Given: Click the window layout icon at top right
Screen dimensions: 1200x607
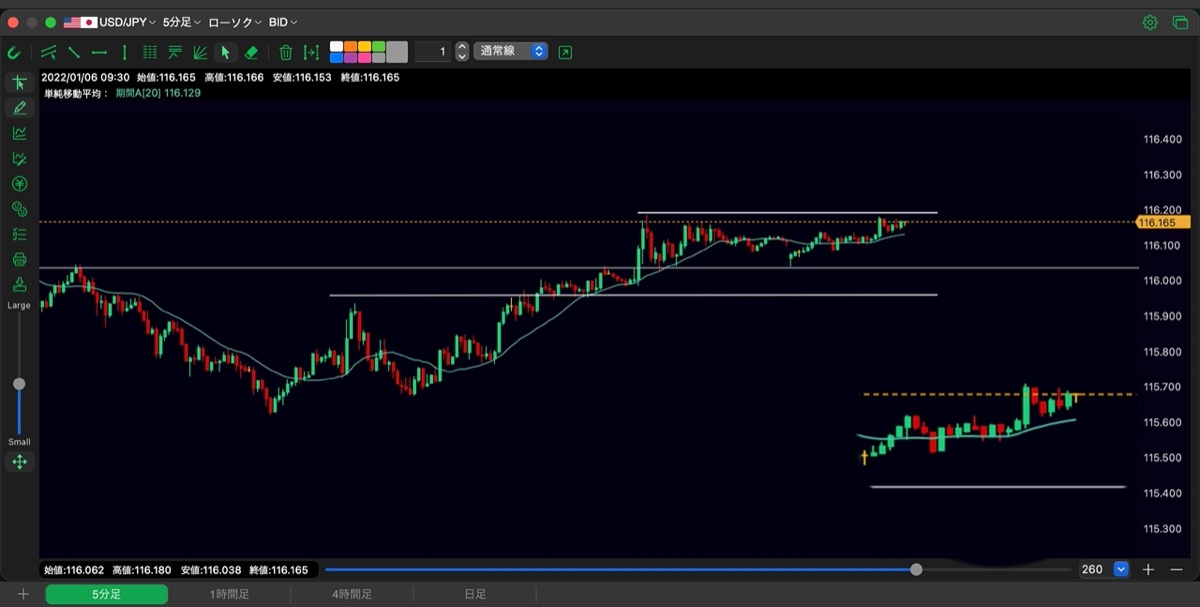Looking at the screenshot, I should tap(1180, 22).
